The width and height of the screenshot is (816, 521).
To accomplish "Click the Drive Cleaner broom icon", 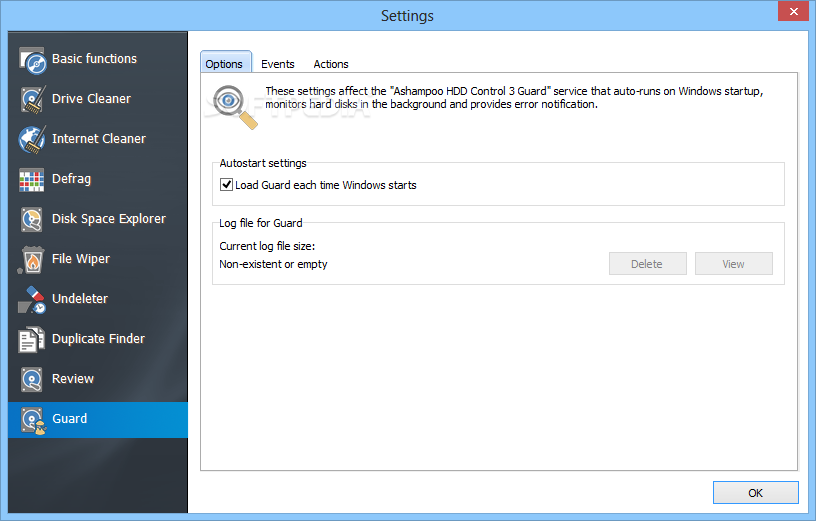I will coord(32,99).
